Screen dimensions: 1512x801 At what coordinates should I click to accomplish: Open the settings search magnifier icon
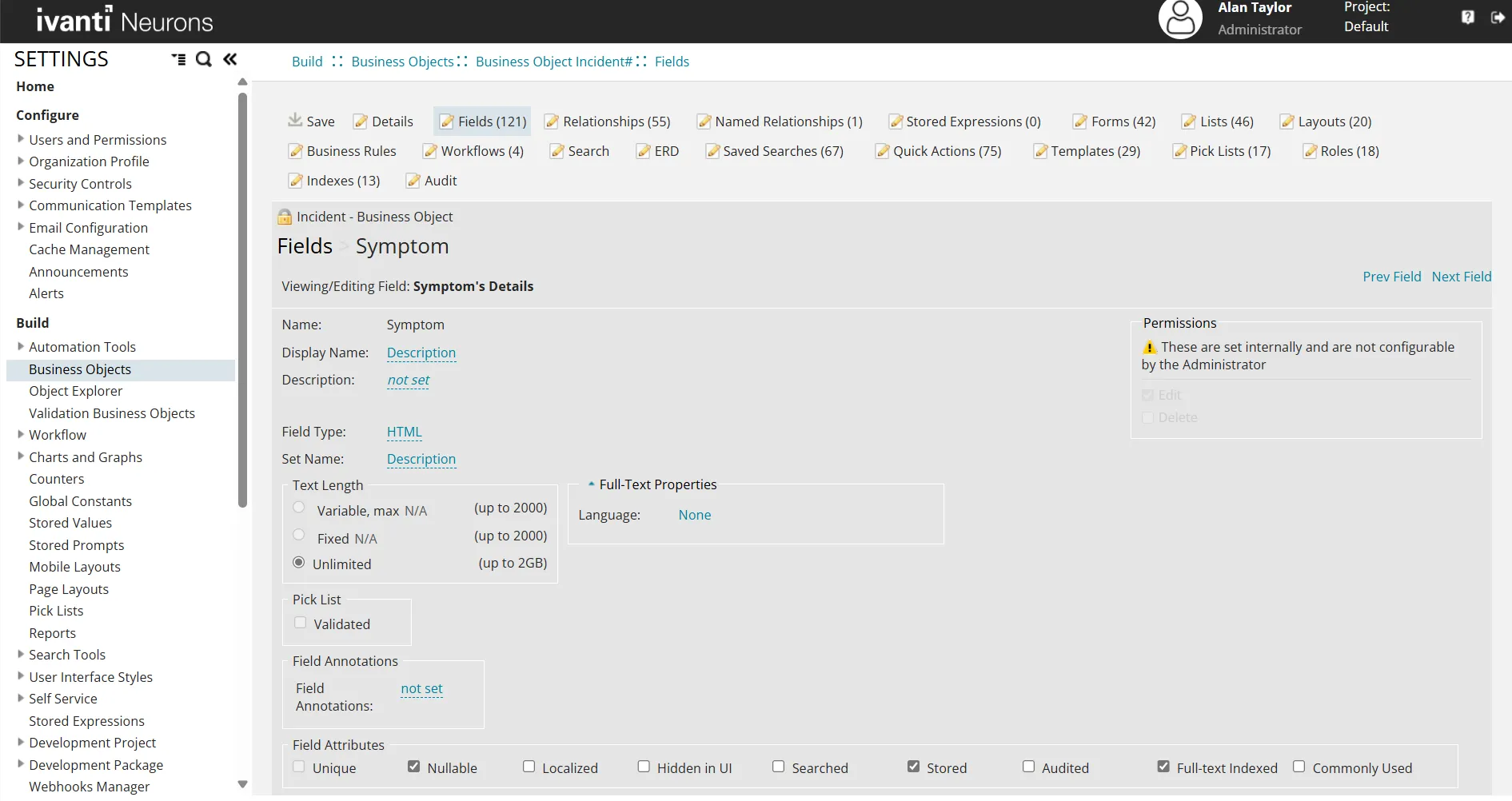204,59
